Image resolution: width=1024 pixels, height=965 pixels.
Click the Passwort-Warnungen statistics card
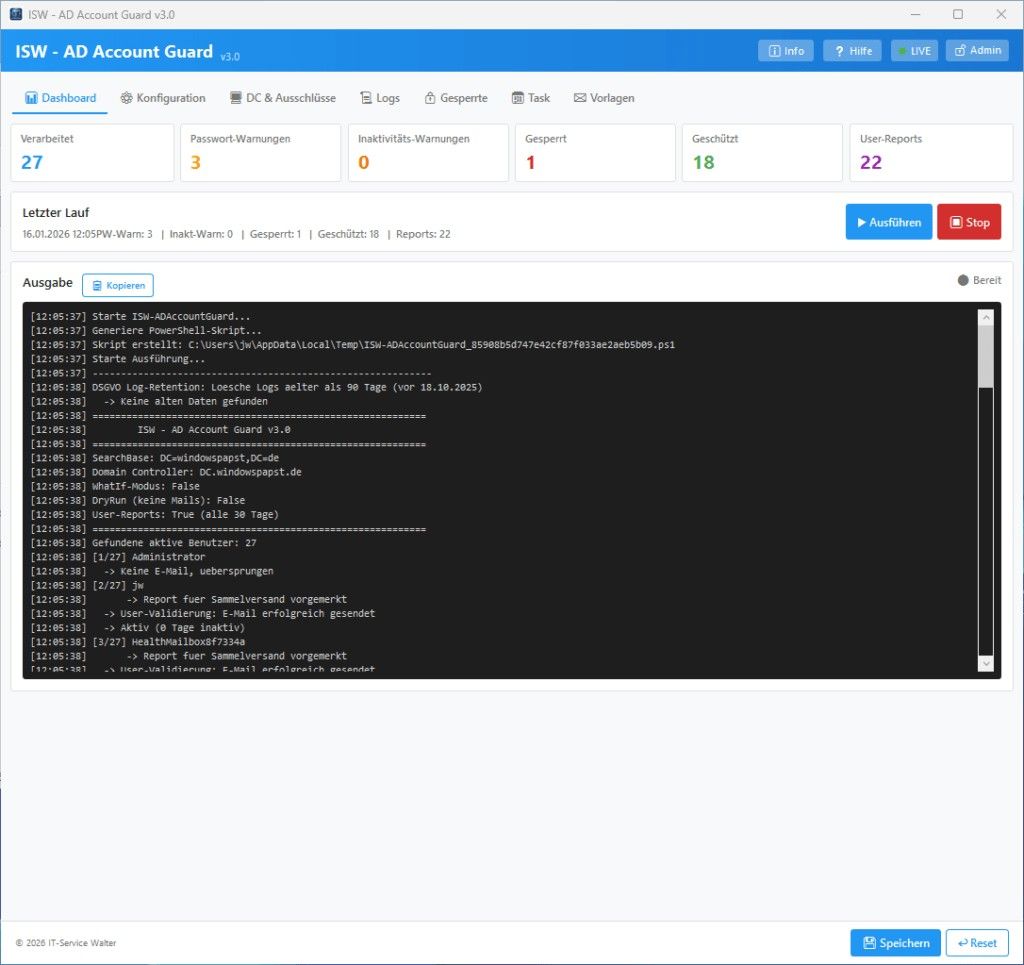pyautogui.click(x=260, y=152)
